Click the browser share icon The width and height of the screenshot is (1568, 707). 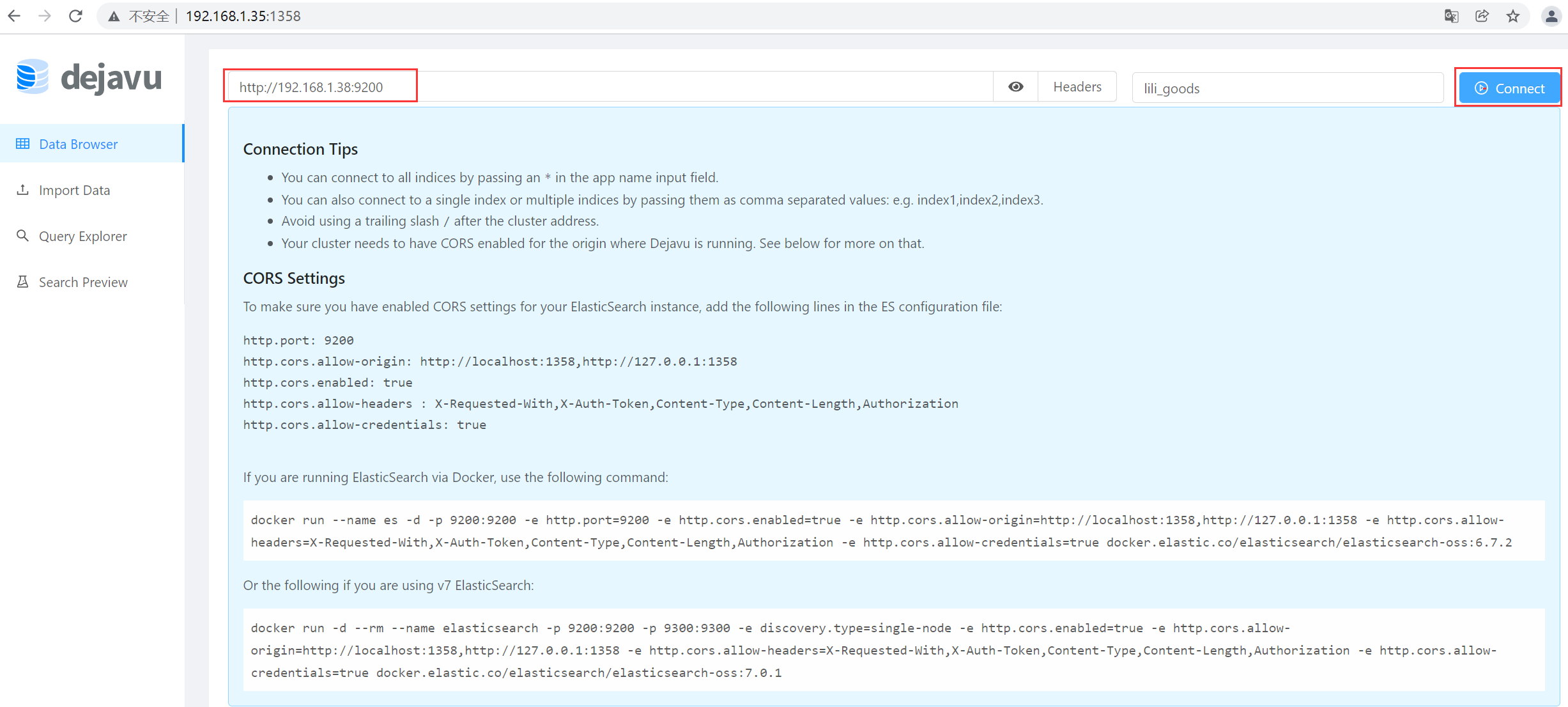tap(1482, 16)
